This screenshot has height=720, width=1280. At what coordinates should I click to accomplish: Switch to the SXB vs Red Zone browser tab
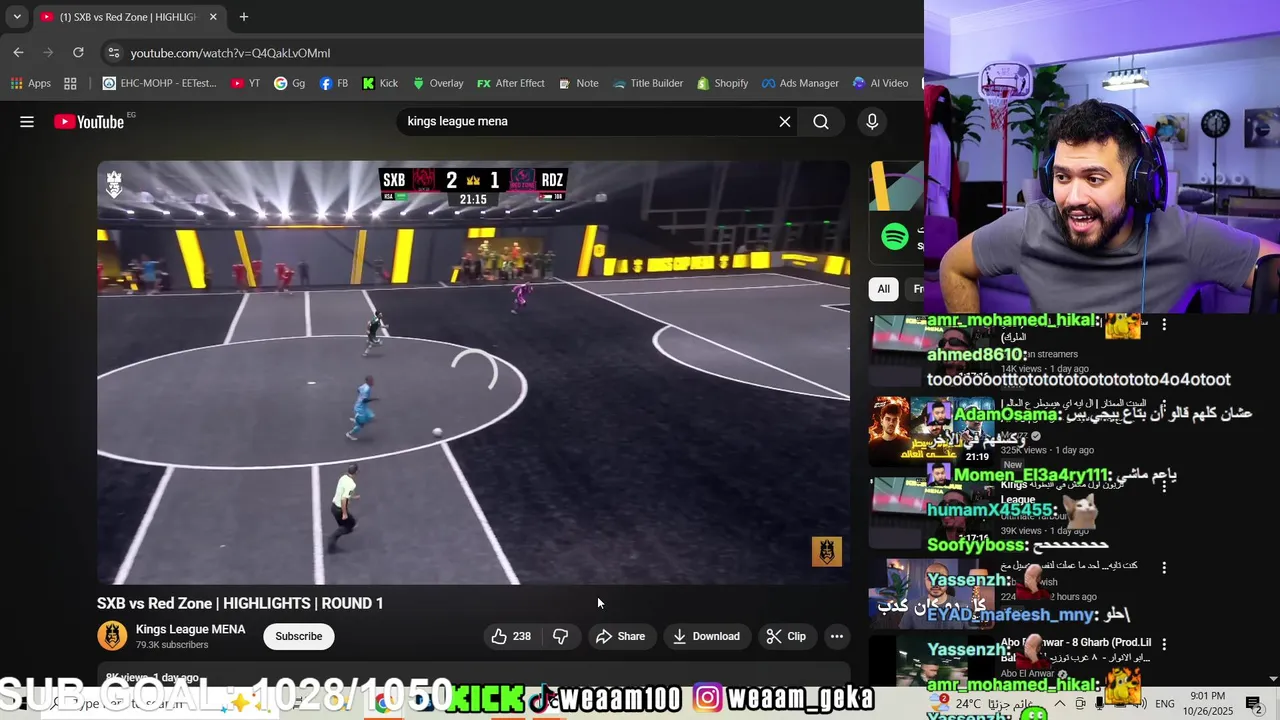pos(128,17)
